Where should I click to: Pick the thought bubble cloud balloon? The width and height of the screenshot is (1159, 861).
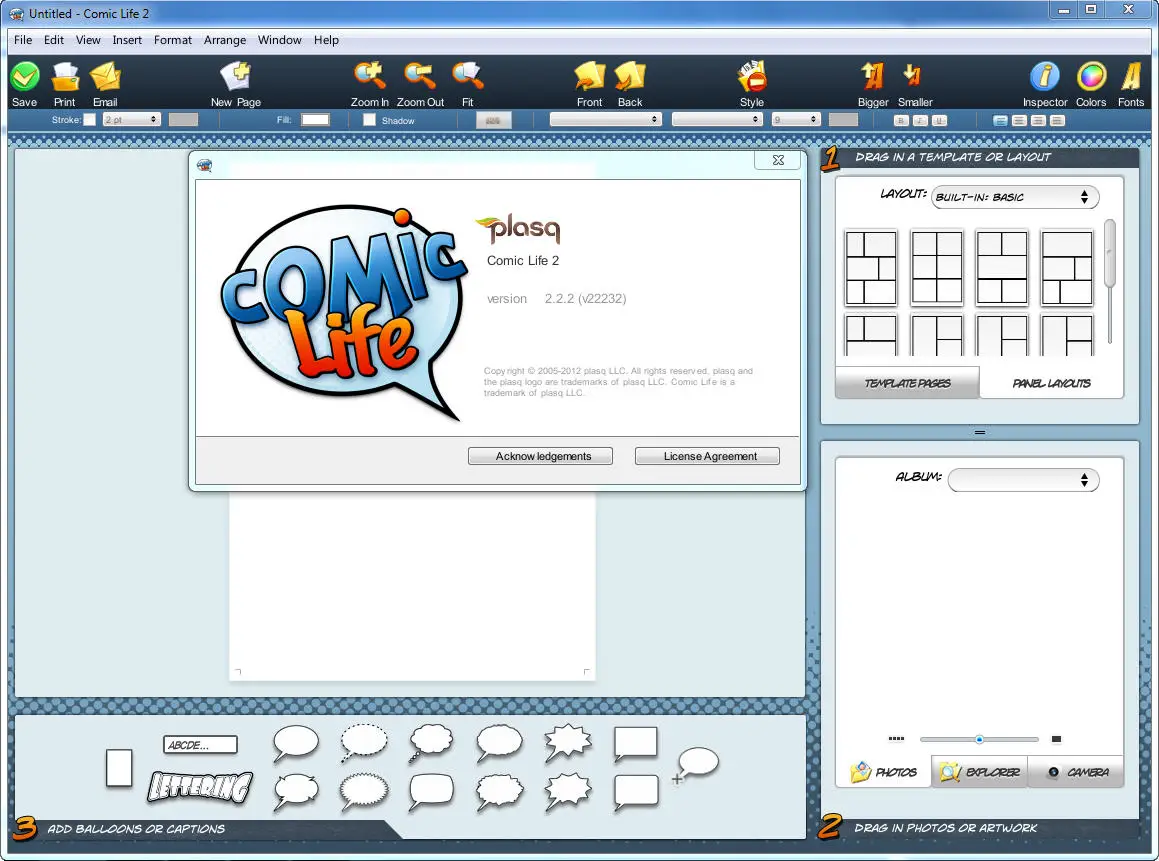tap(431, 743)
